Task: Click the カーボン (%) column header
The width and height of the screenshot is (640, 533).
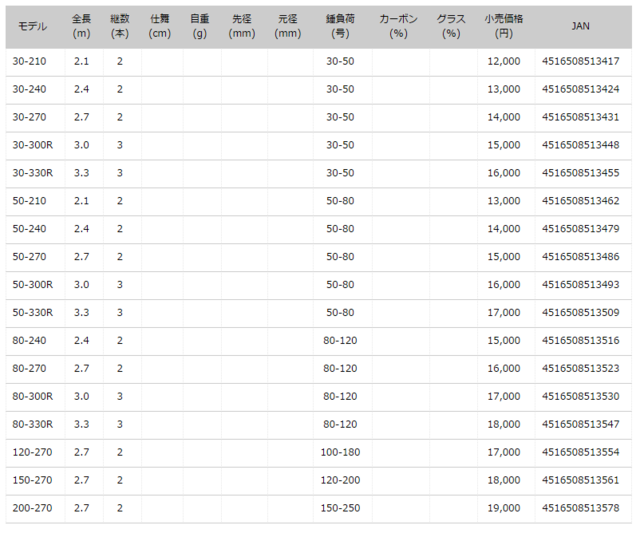Action: (398, 26)
